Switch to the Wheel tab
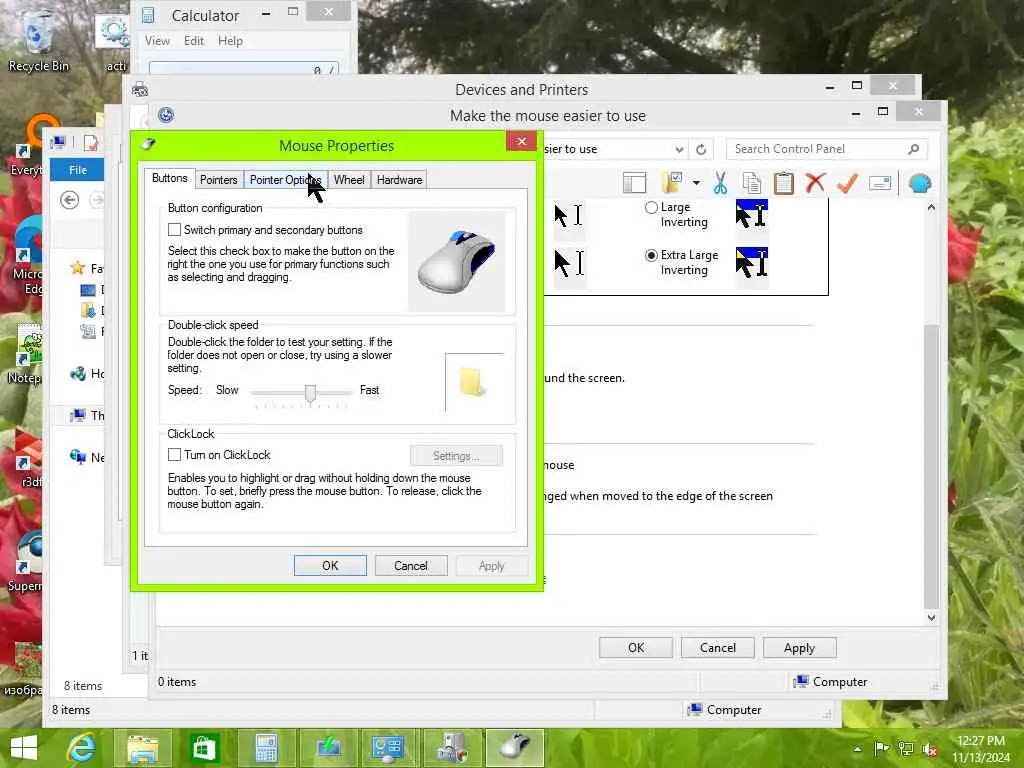 pyautogui.click(x=349, y=180)
